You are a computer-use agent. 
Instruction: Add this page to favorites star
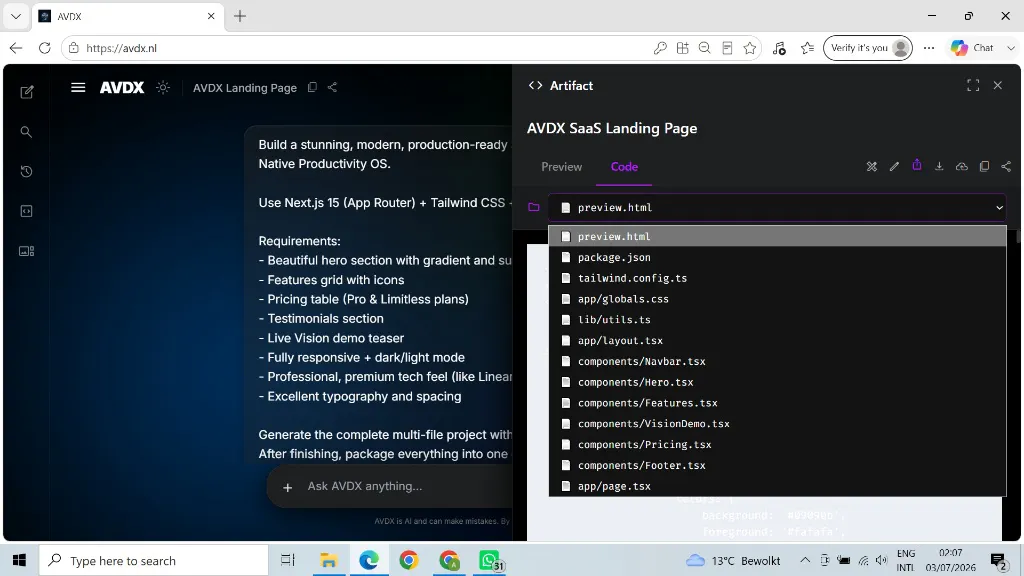[750, 48]
